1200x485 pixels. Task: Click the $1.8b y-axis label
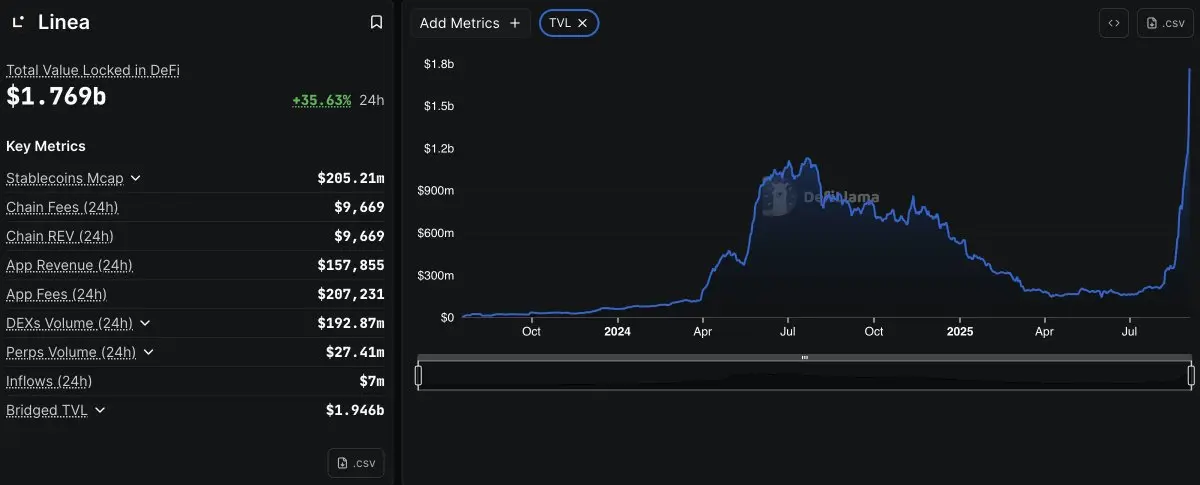440,64
